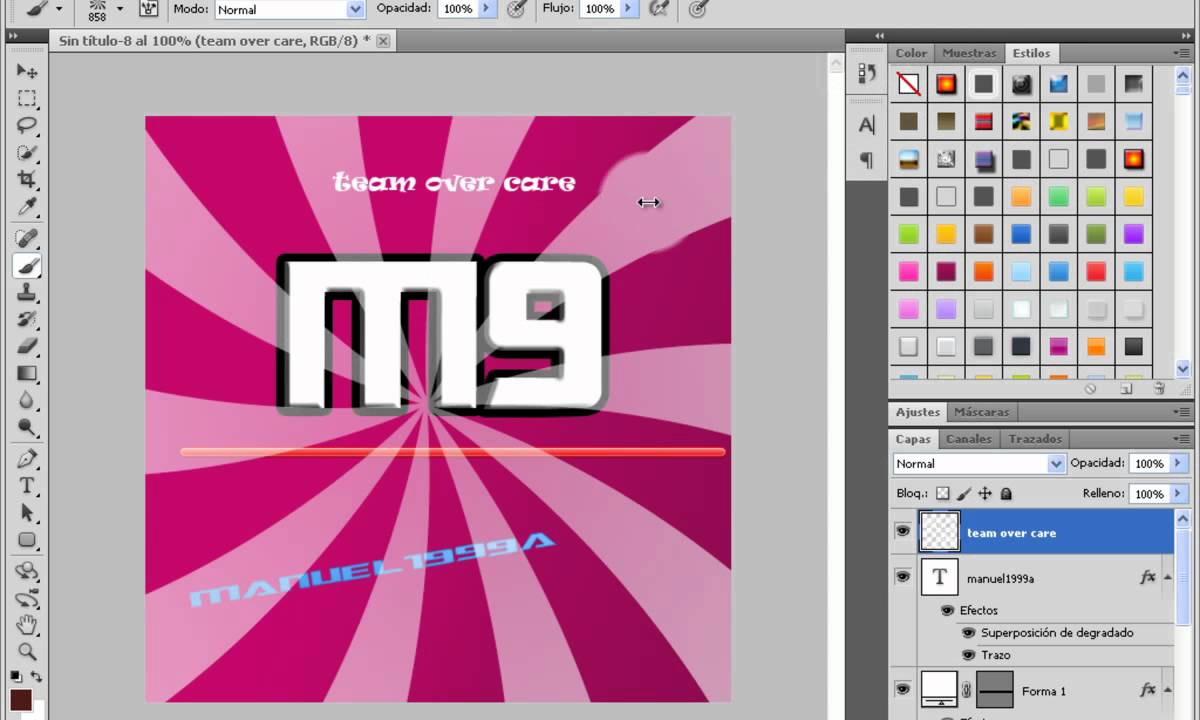Switch to the Trazados tab
Image resolution: width=1200 pixels, height=720 pixels.
(x=1035, y=439)
